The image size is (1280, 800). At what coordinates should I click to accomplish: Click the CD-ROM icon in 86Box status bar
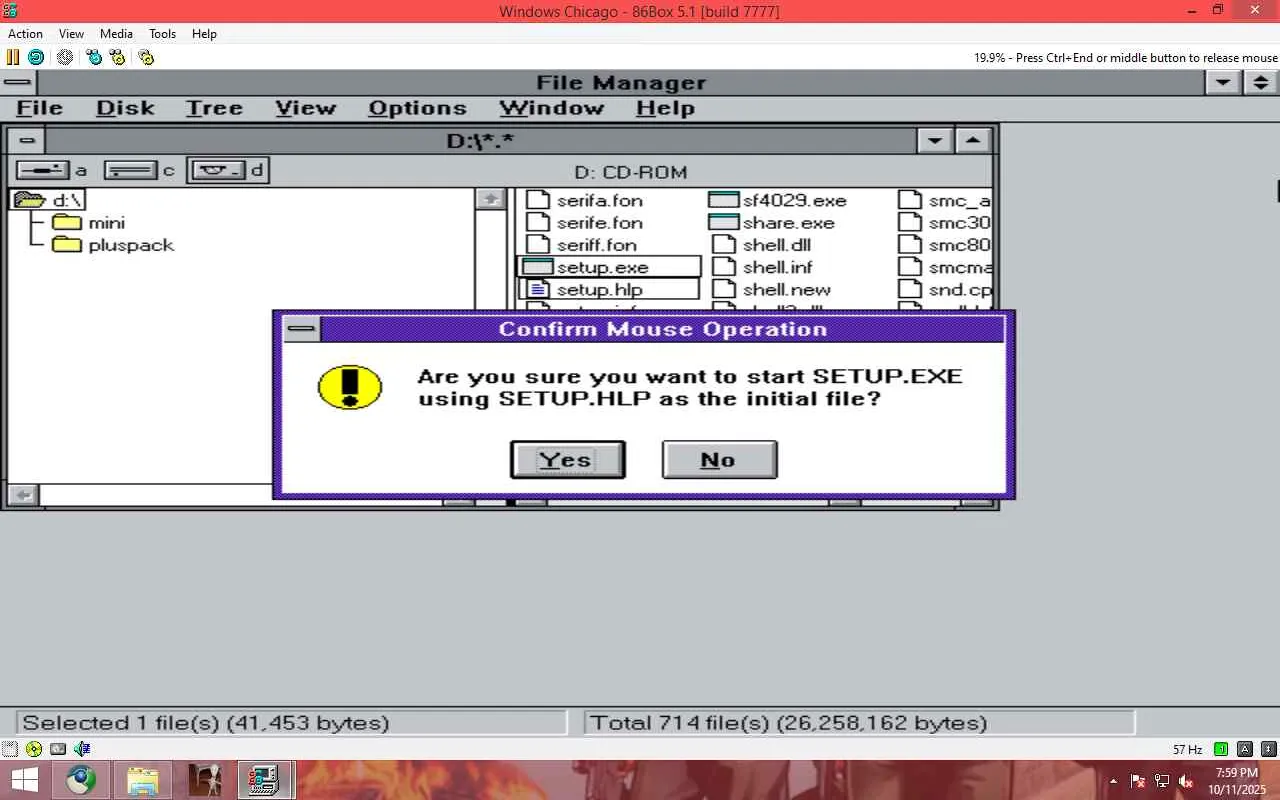(x=34, y=749)
